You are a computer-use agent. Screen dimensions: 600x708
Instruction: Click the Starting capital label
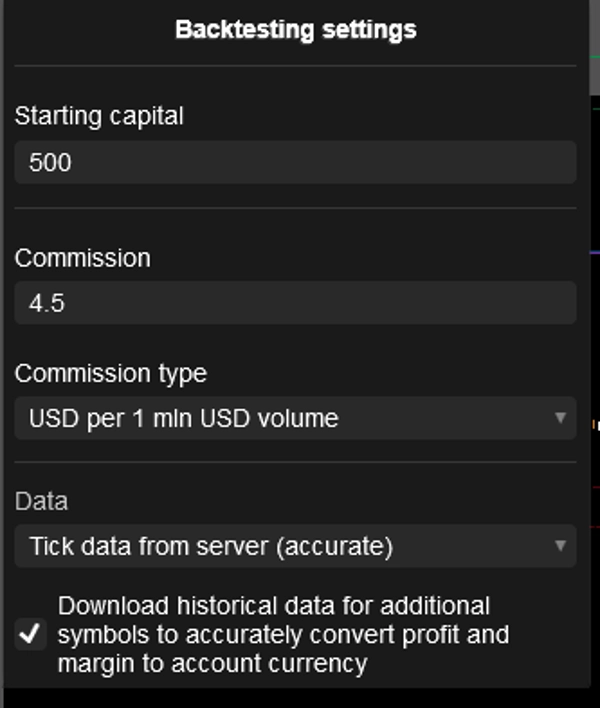pyautogui.click(x=99, y=116)
